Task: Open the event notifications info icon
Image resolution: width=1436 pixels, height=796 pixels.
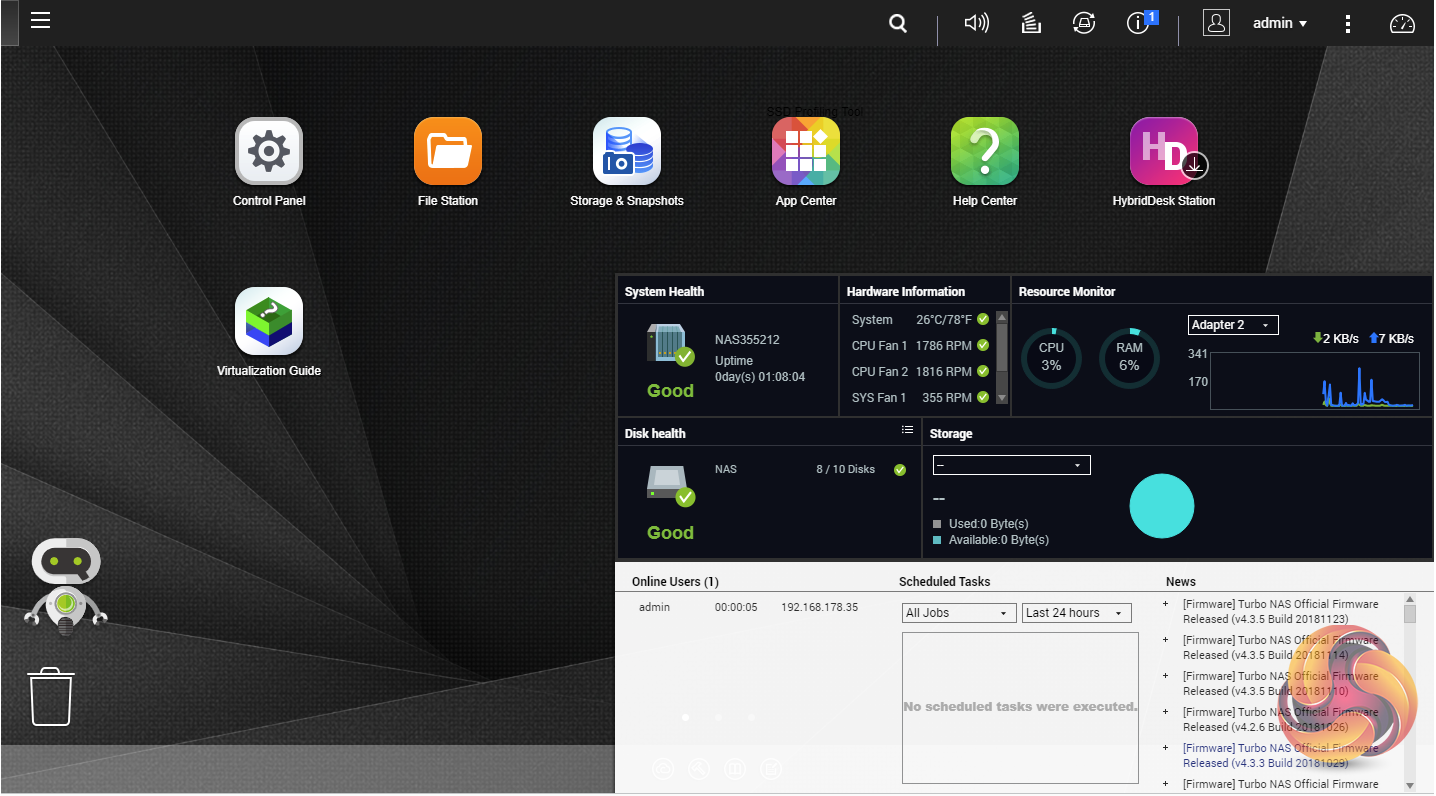Action: tap(1138, 24)
